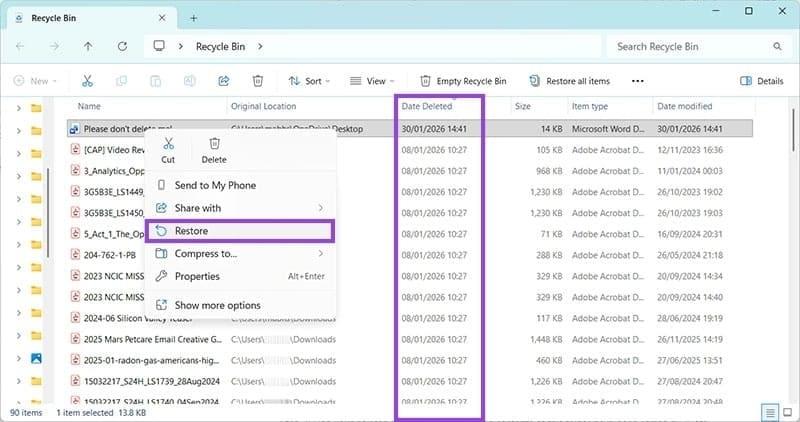Screen dimensions: 800x422
Task: Click Restore all items button
Action: click(569, 81)
